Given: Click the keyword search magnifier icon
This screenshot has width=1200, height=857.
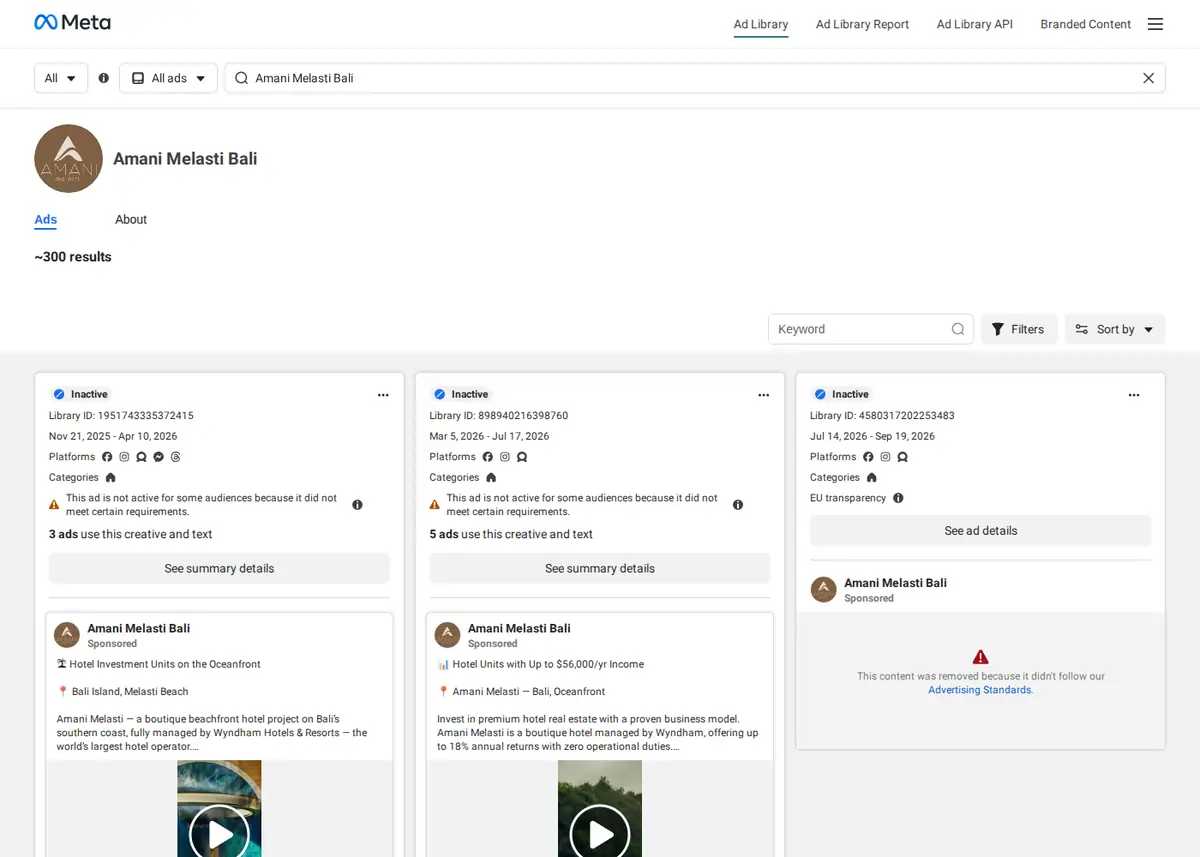Looking at the screenshot, I should 957,329.
